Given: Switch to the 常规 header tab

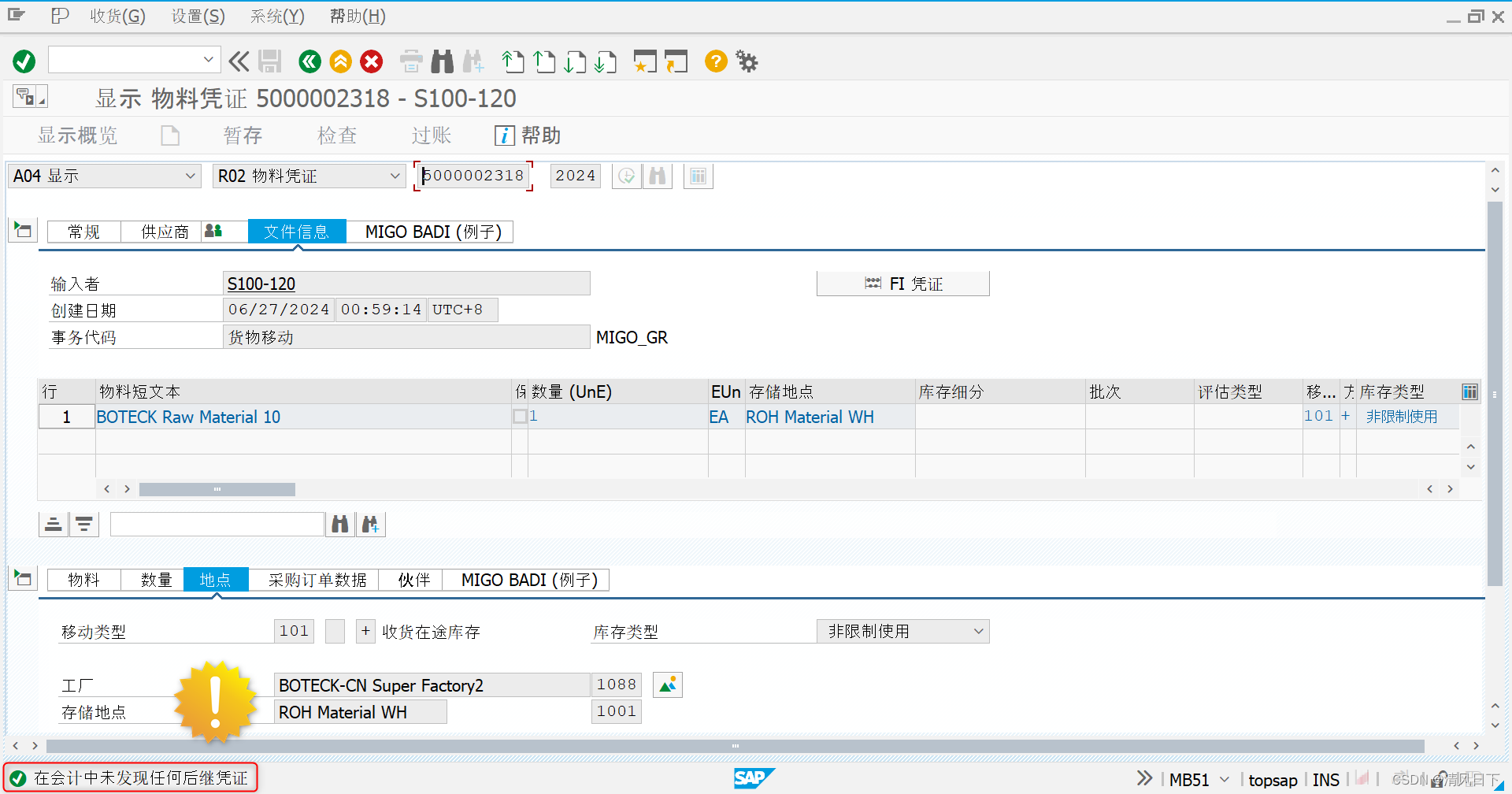Looking at the screenshot, I should click(x=83, y=232).
